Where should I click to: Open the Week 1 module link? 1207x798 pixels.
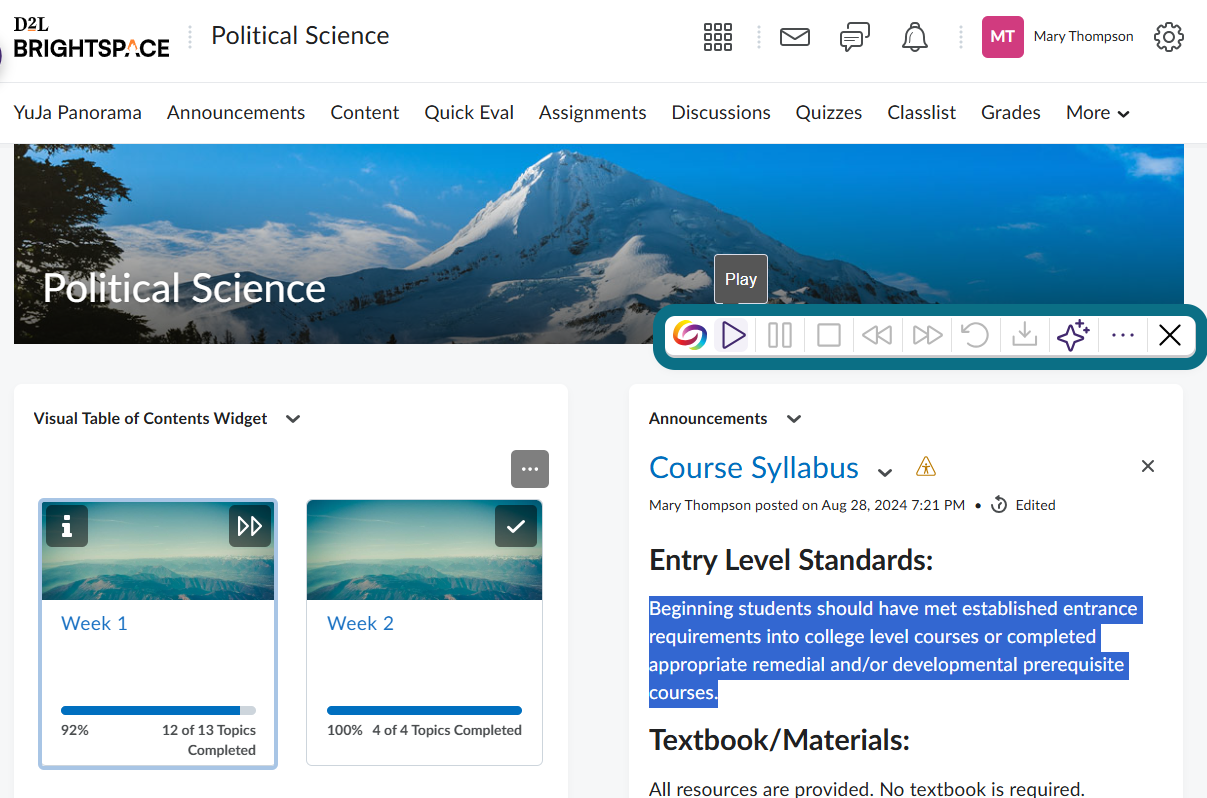click(94, 623)
